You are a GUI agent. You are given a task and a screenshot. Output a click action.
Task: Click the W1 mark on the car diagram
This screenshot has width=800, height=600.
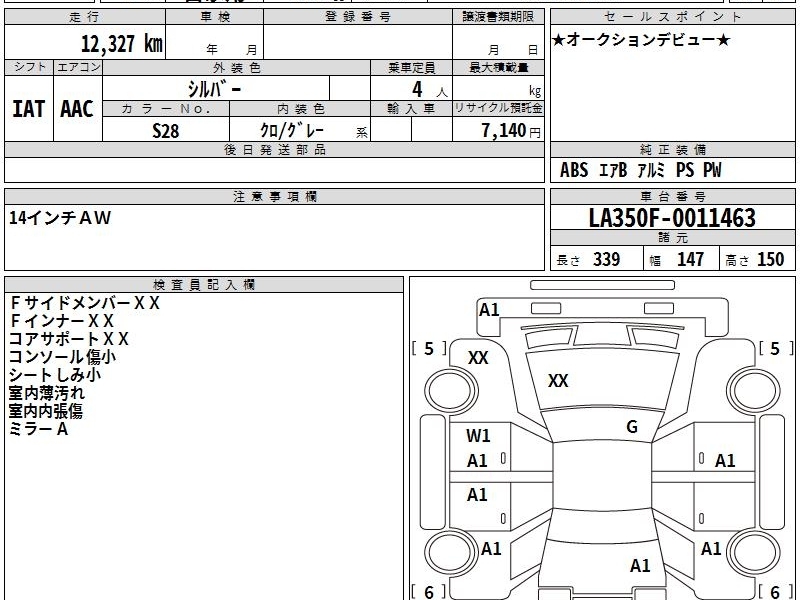478,436
